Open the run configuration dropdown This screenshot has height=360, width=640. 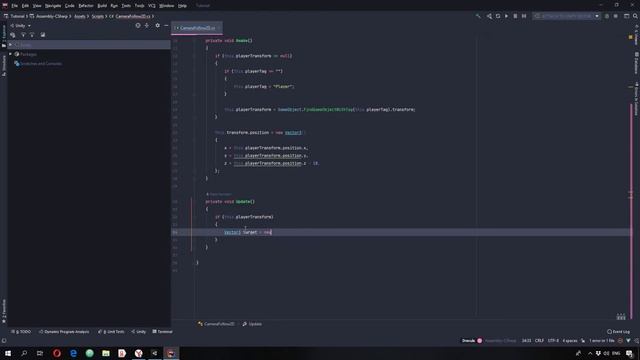566,16
